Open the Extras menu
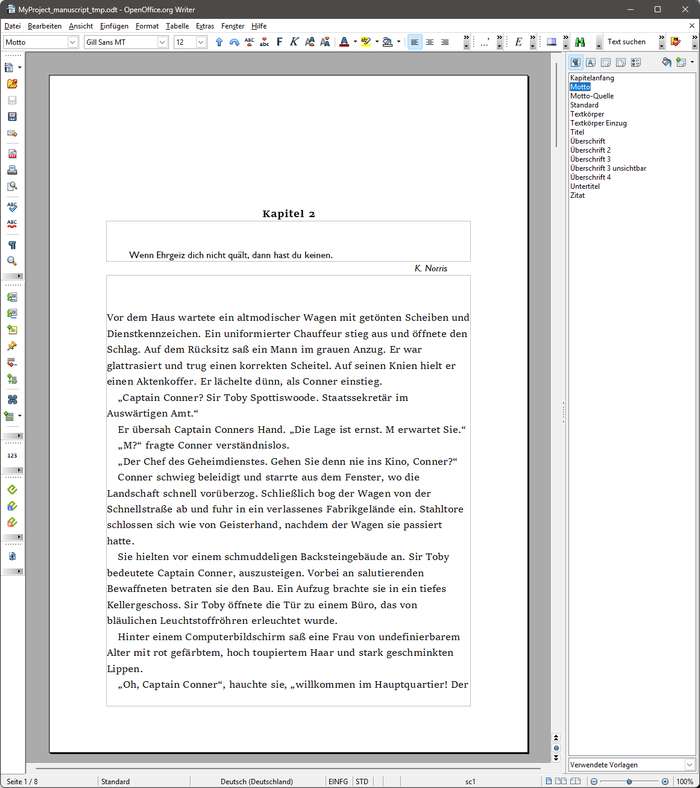This screenshot has width=700, height=788. [x=205, y=26]
